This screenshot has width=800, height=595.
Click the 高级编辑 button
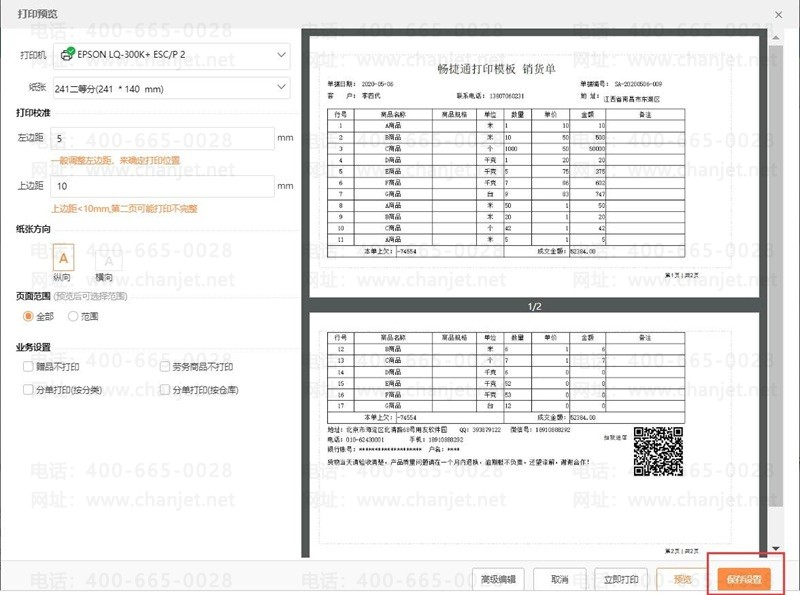(498, 579)
